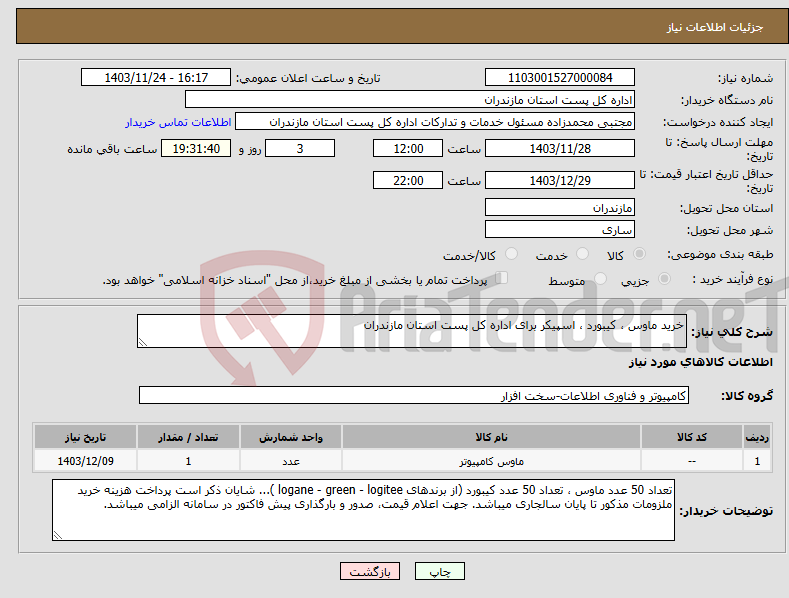The image size is (789, 598).
Task: Click the response deadline date 1403/11/28
Action: pos(560,148)
